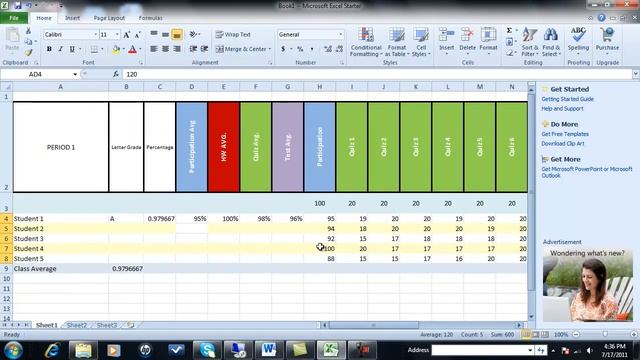Open Skype from the taskbar

pos(207,350)
